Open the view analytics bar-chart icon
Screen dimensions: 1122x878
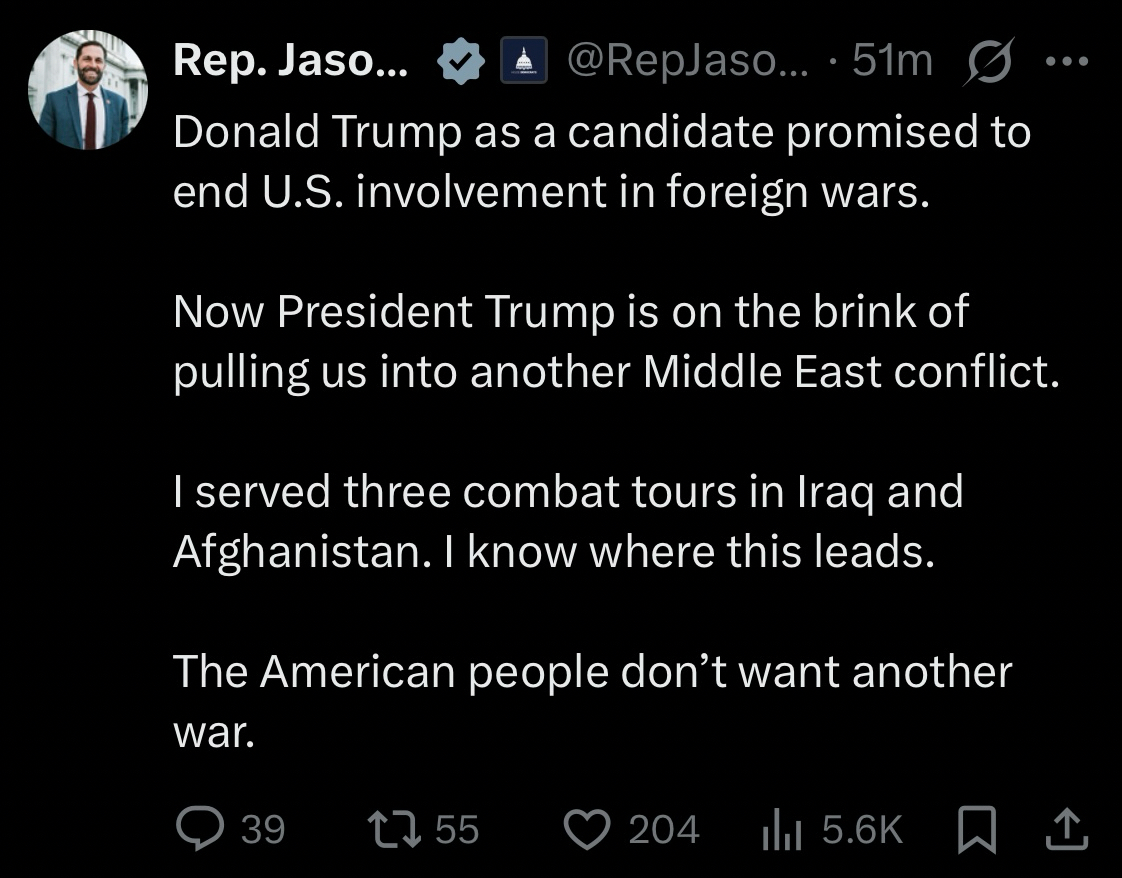[782, 828]
